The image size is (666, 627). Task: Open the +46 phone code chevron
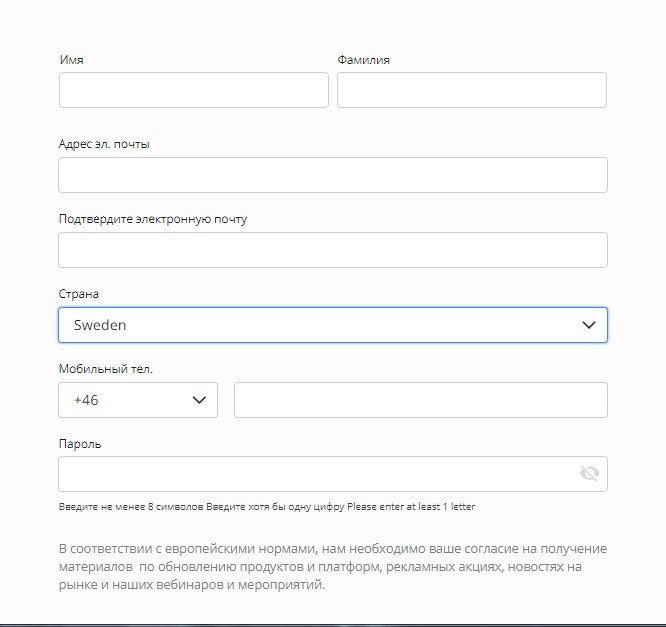tap(199, 400)
